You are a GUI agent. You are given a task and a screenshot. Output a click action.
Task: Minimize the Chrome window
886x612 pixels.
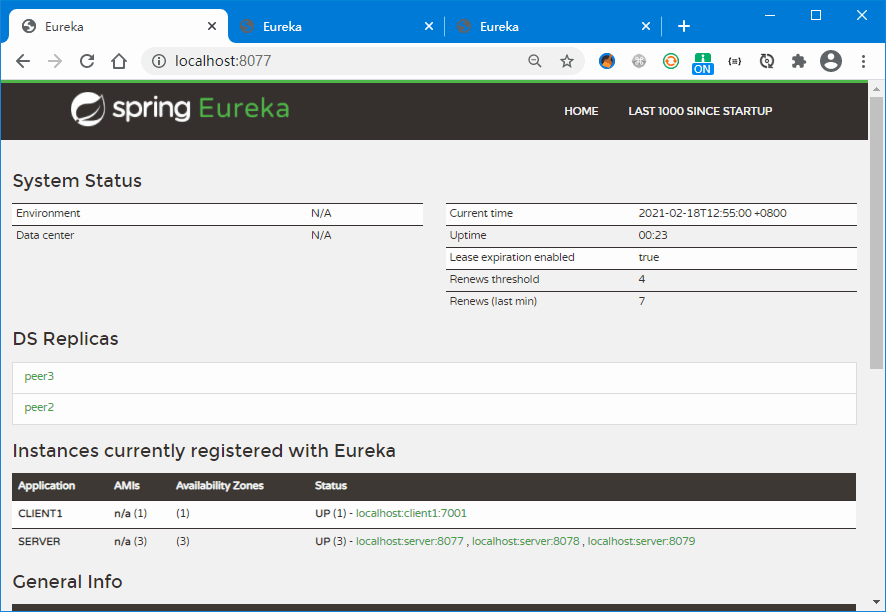tap(770, 15)
